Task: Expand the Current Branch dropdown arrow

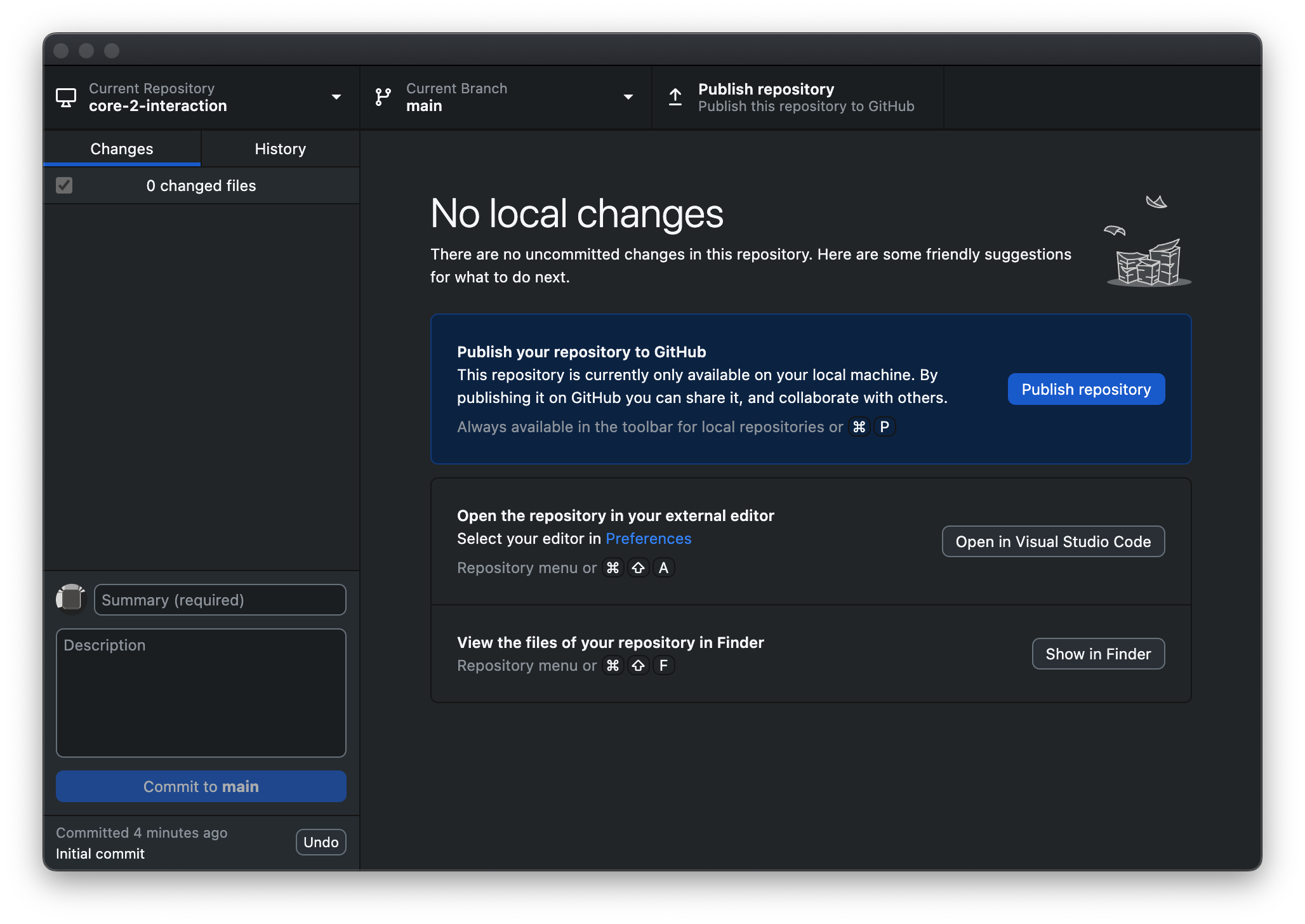Action: [628, 97]
